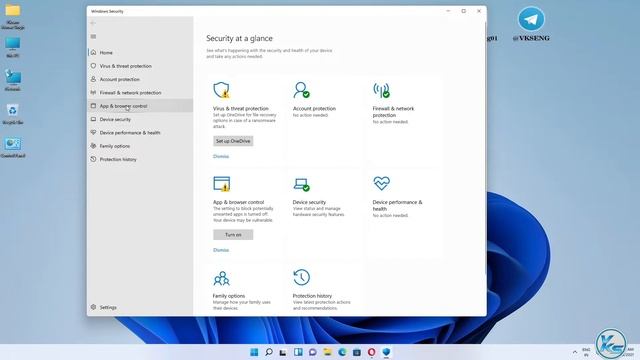Launch Opera browser from the taskbar
The height and width of the screenshot is (360, 640).
tap(371, 352)
